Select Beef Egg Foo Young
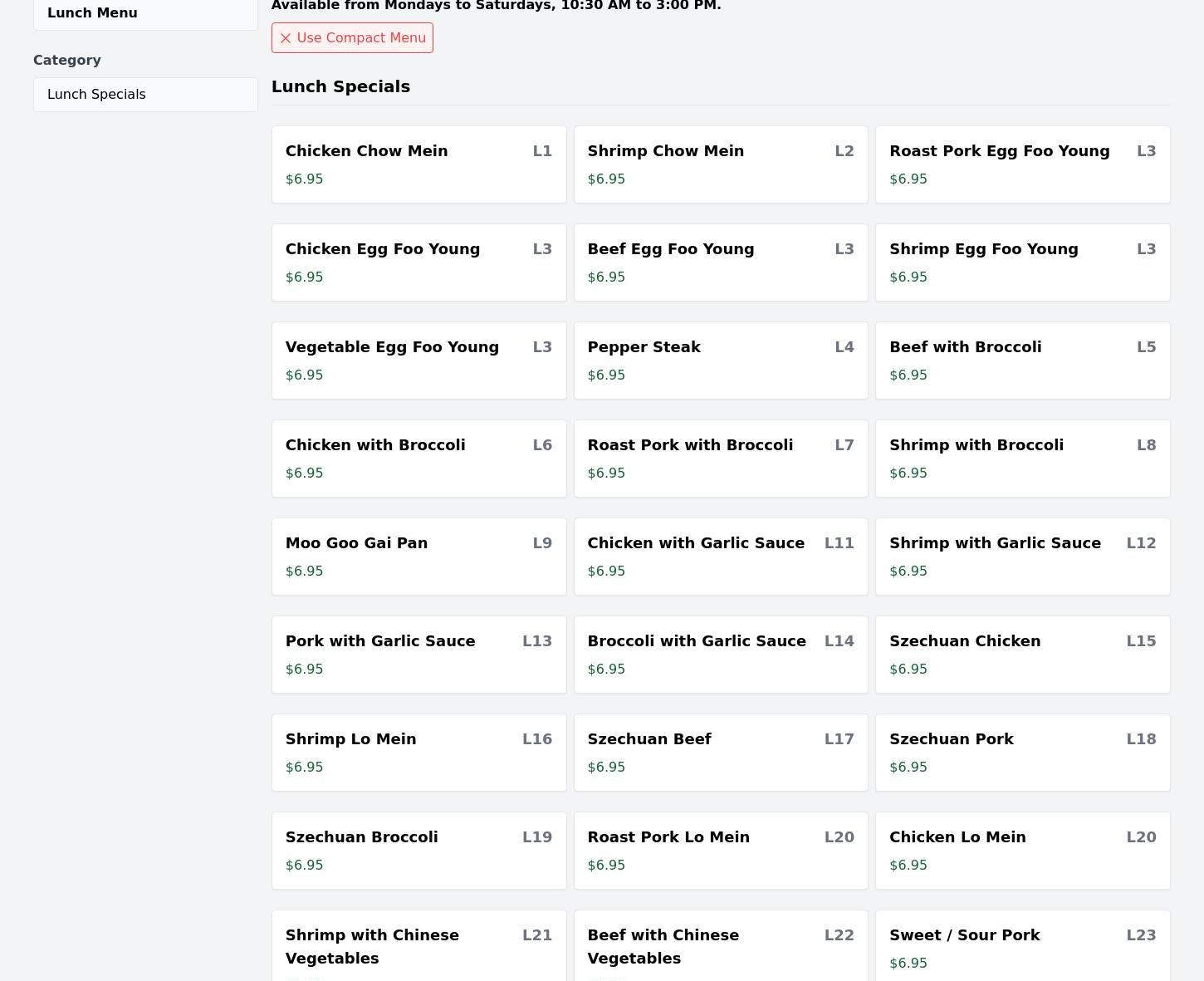Viewport: 1204px width, 981px height. tap(720, 262)
